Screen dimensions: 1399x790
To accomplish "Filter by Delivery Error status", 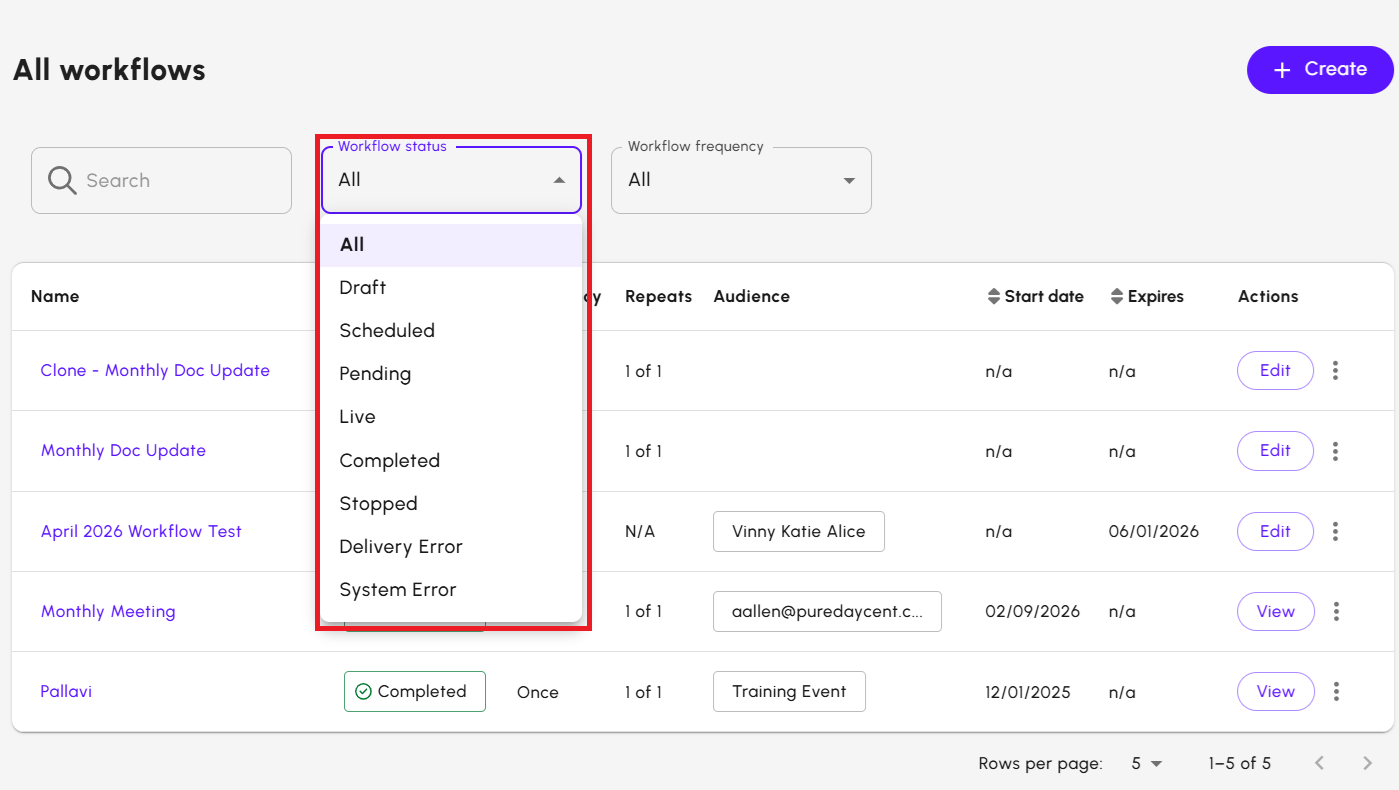I will (401, 546).
